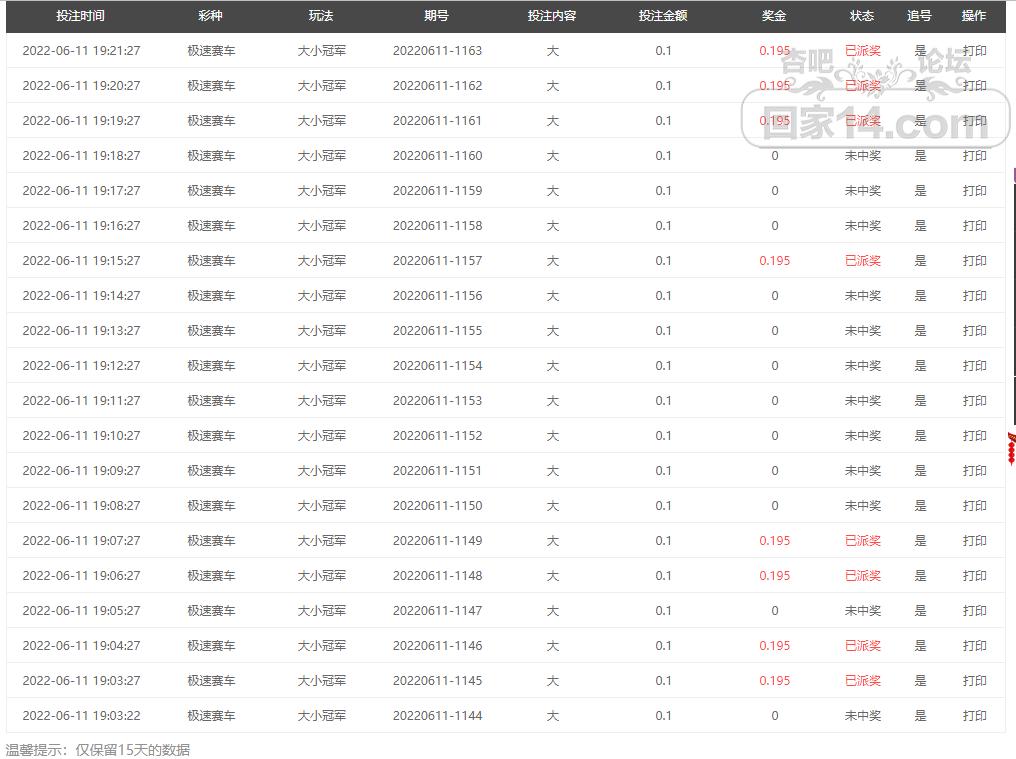The height and width of the screenshot is (759, 1016).
Task: Click 打印 for issue 20220611-1149
Action: tap(975, 541)
